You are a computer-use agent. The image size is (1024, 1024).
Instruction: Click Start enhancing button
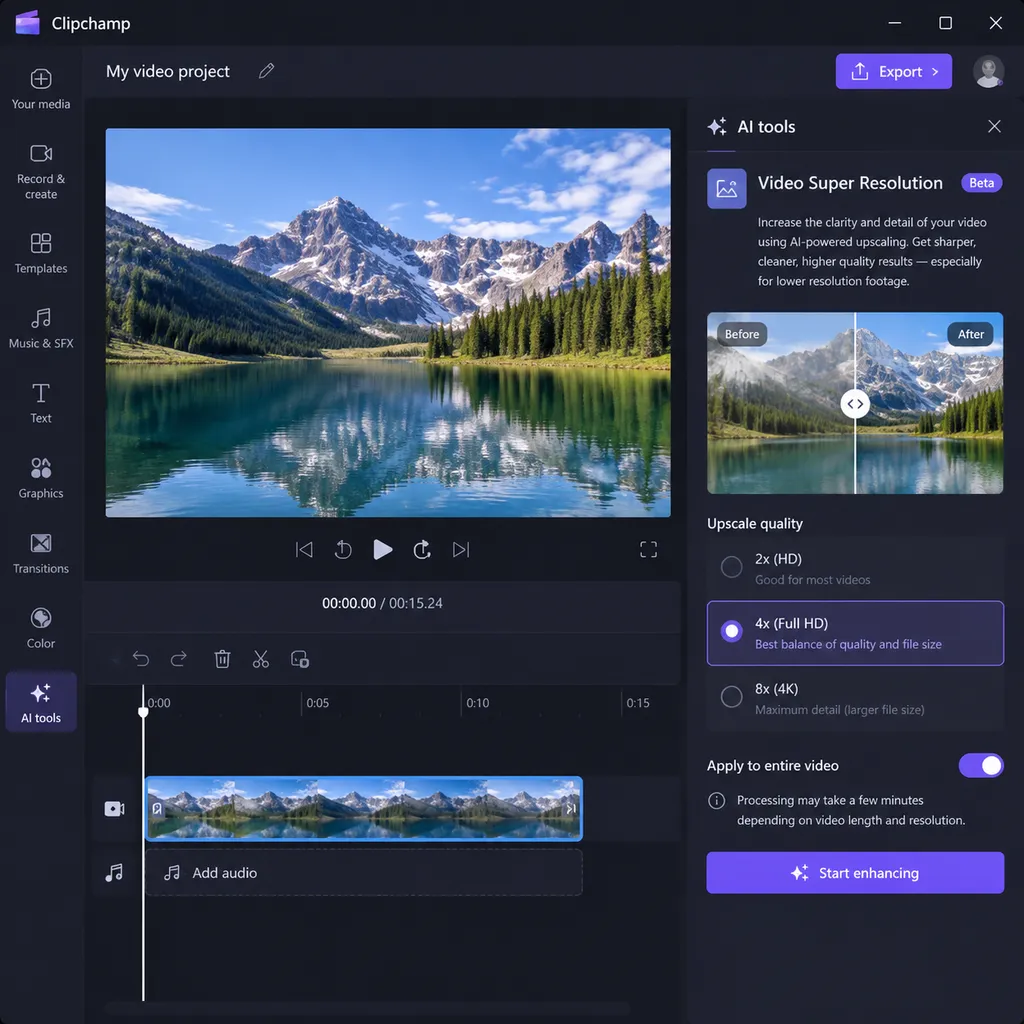tap(855, 872)
